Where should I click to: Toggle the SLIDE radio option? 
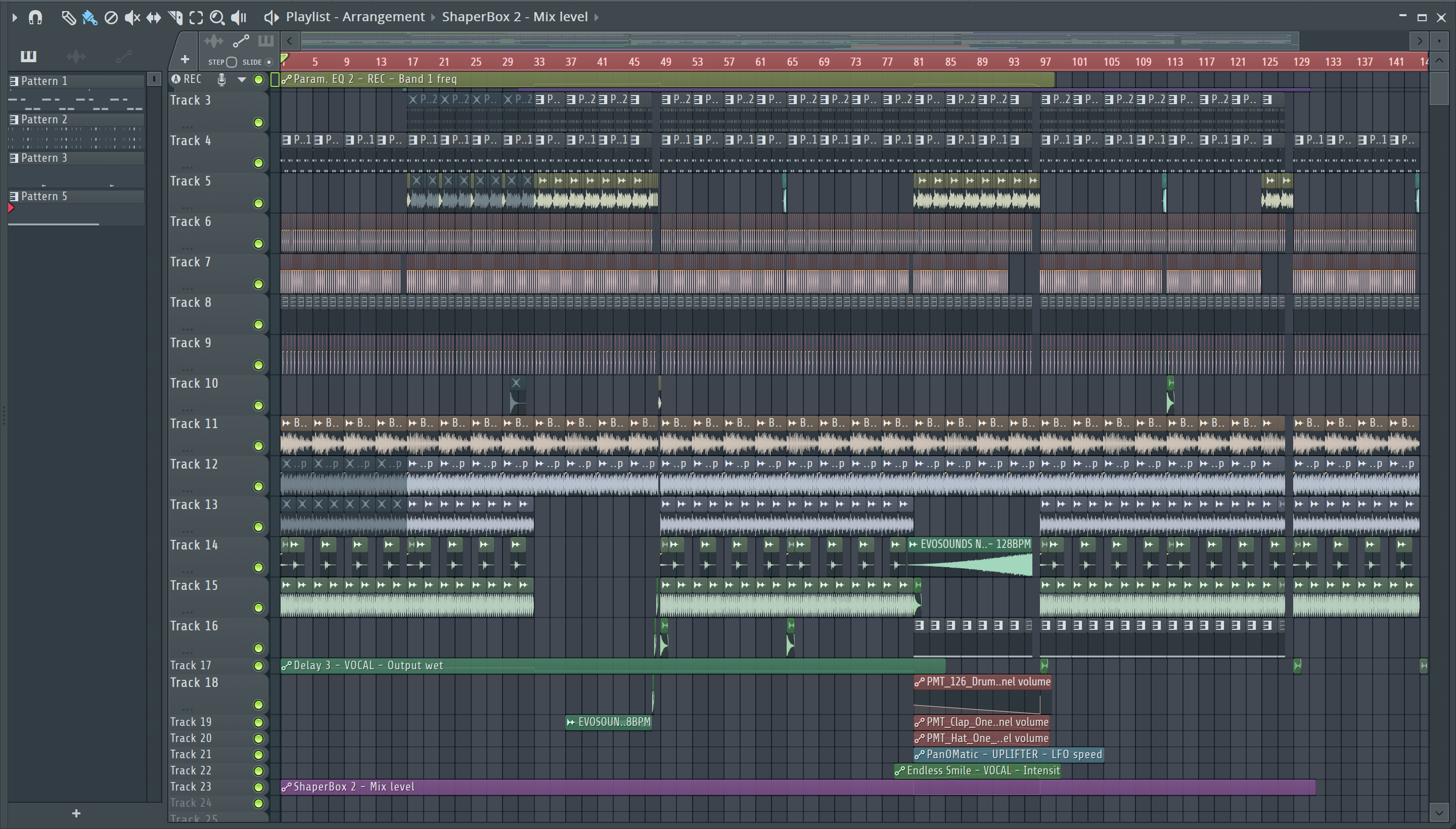click(269, 62)
